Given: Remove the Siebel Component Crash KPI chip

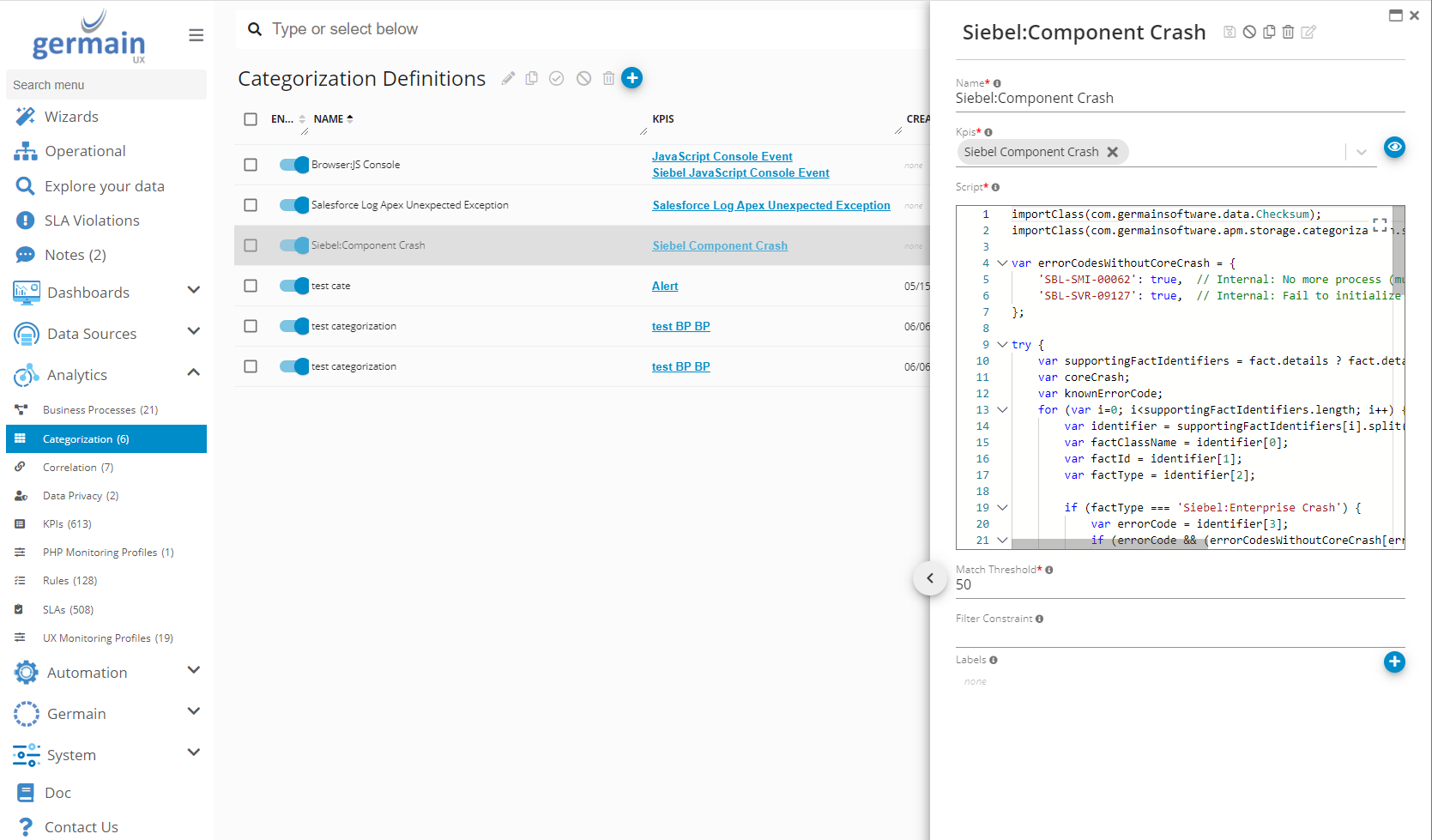Looking at the screenshot, I should pos(1113,152).
